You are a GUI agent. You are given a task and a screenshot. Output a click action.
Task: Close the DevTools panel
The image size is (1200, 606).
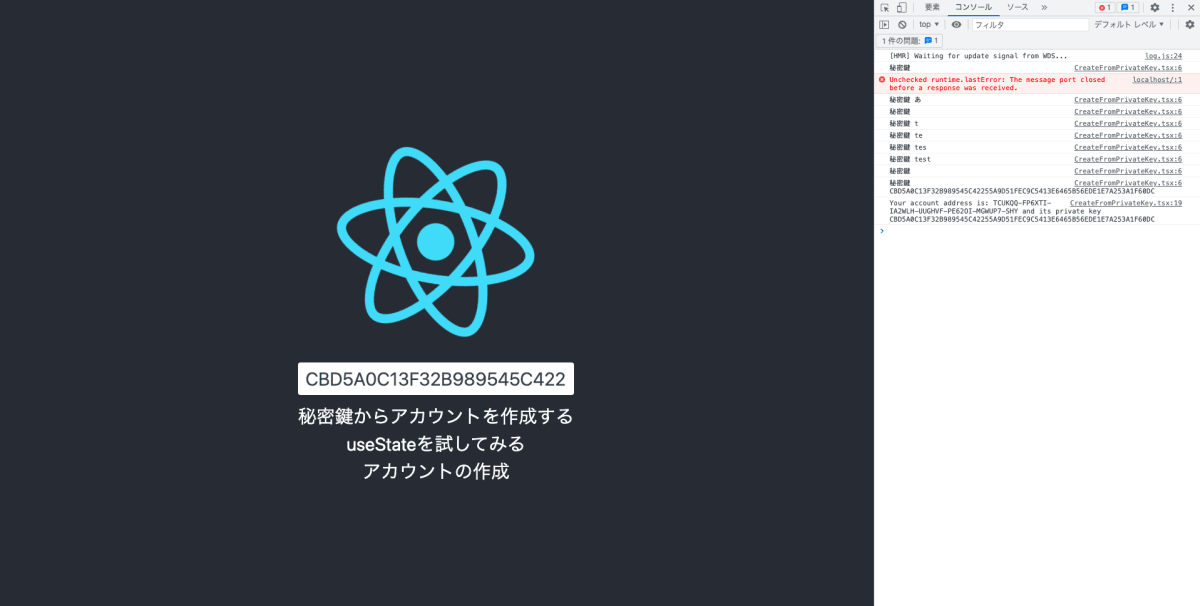(x=1191, y=7)
